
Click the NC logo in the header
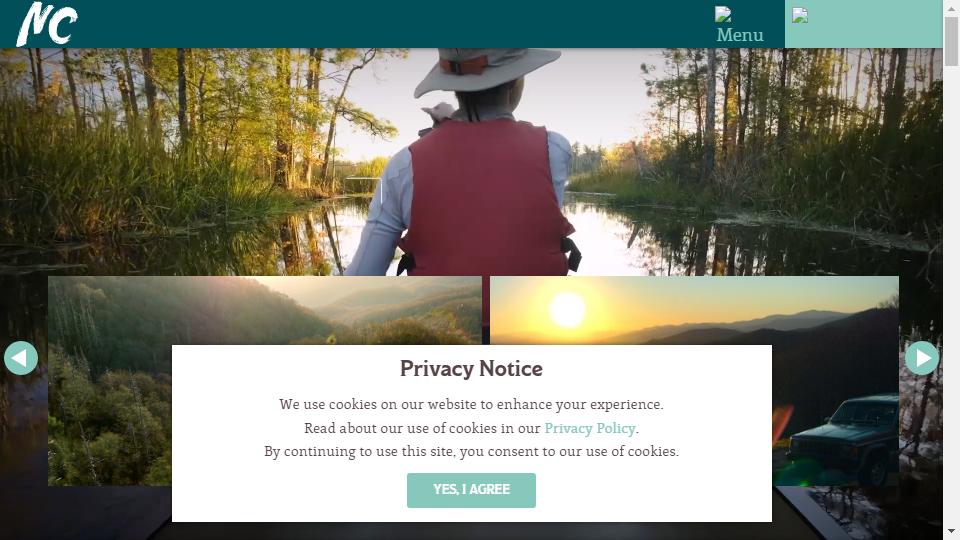[x=47, y=24]
